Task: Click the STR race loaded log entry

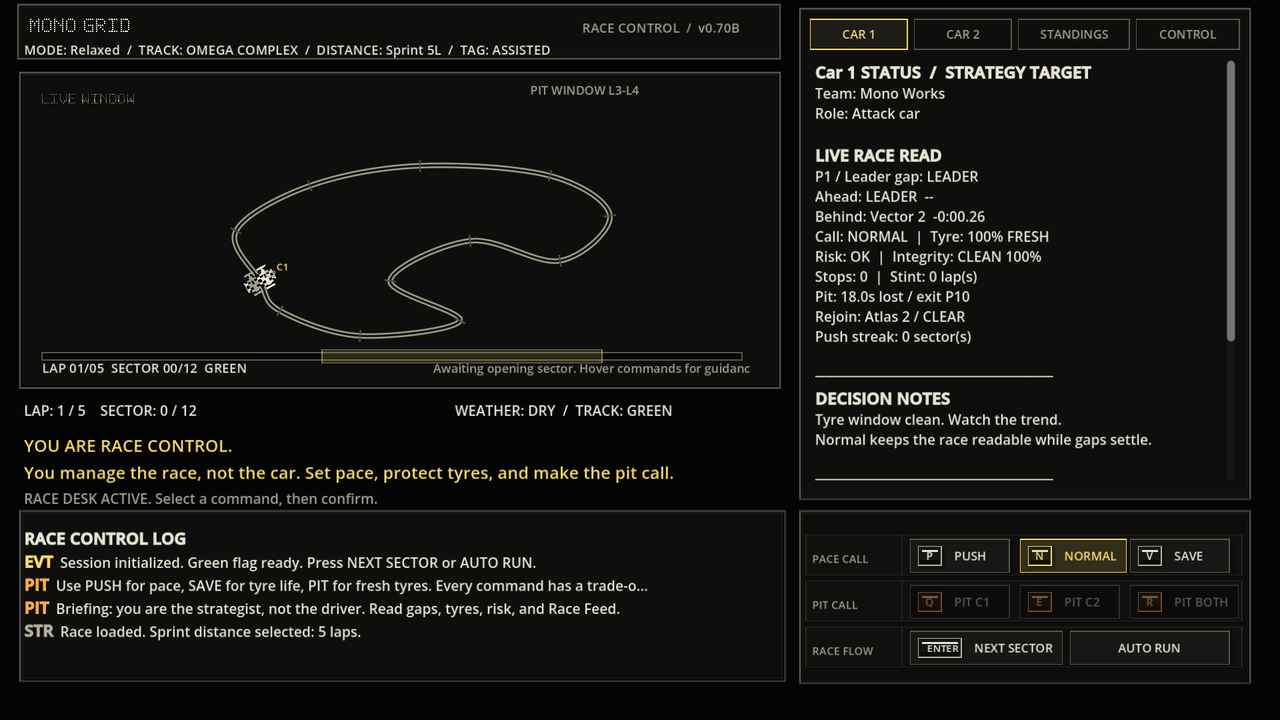Action: [192, 632]
